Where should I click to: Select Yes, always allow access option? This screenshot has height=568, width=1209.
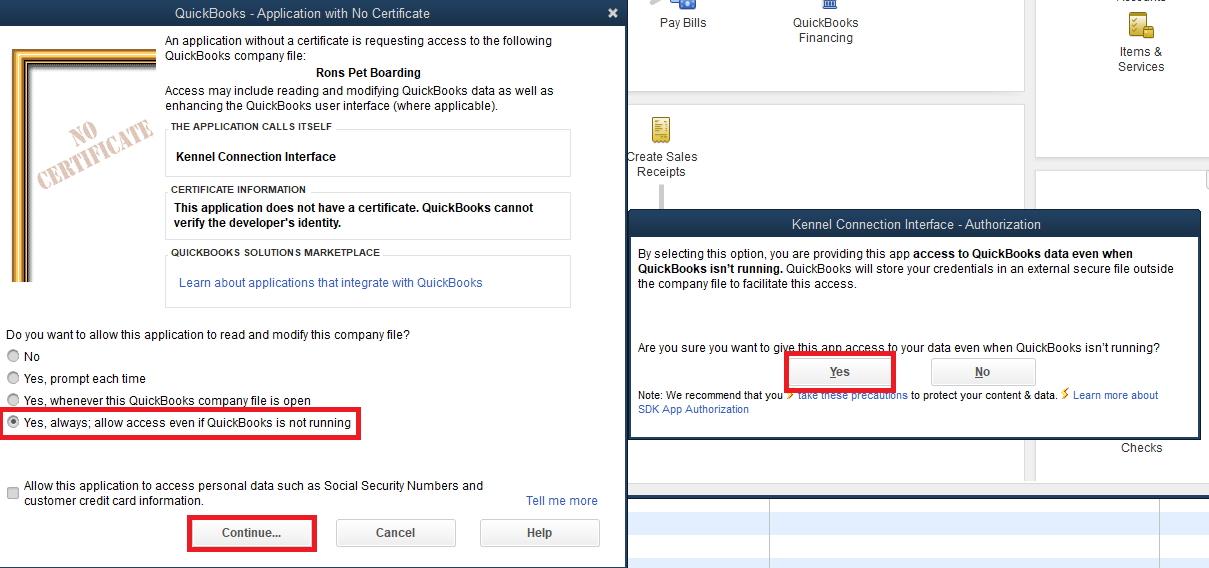(x=13, y=422)
